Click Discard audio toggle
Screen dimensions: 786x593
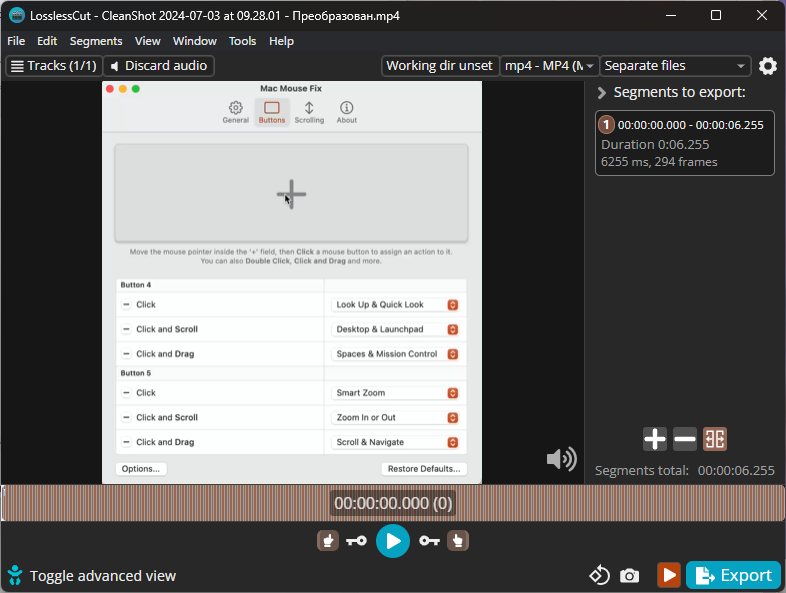pos(159,66)
